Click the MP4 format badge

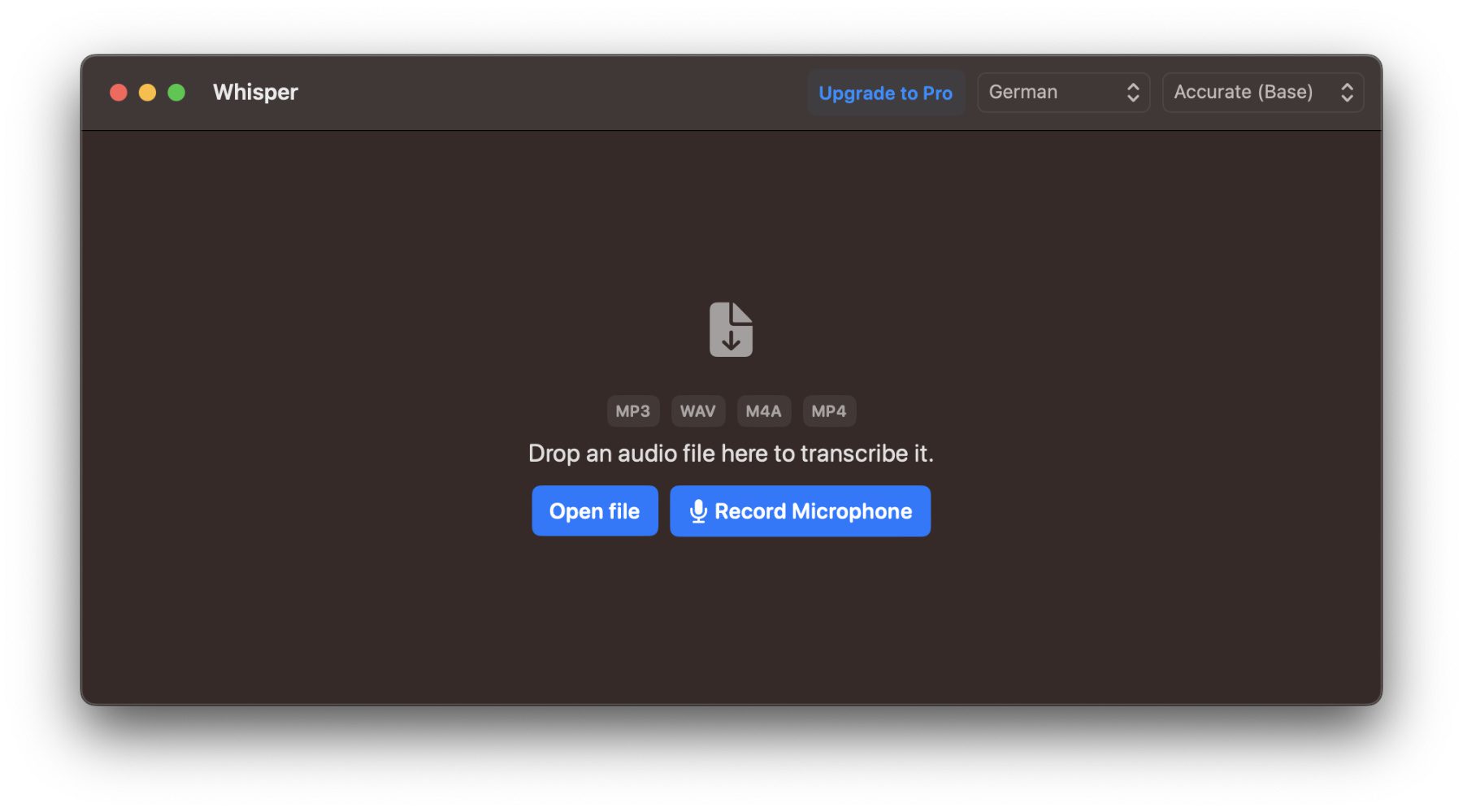[x=829, y=411]
